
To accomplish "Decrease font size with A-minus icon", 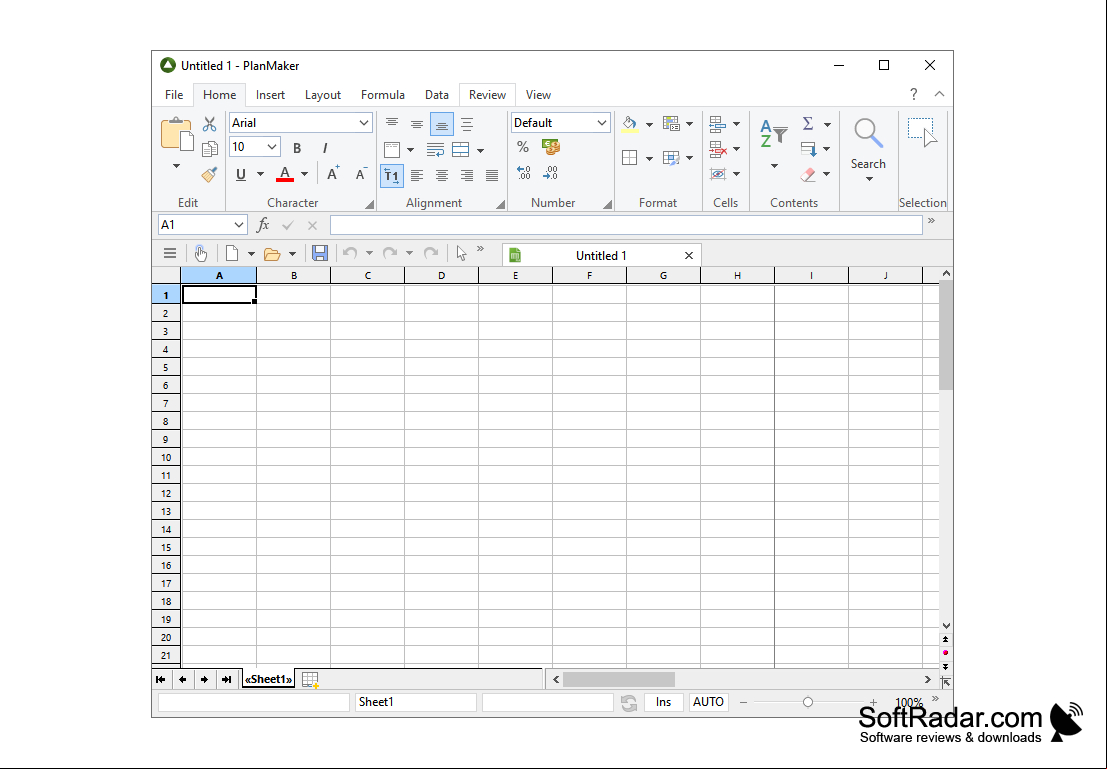I will [x=361, y=174].
